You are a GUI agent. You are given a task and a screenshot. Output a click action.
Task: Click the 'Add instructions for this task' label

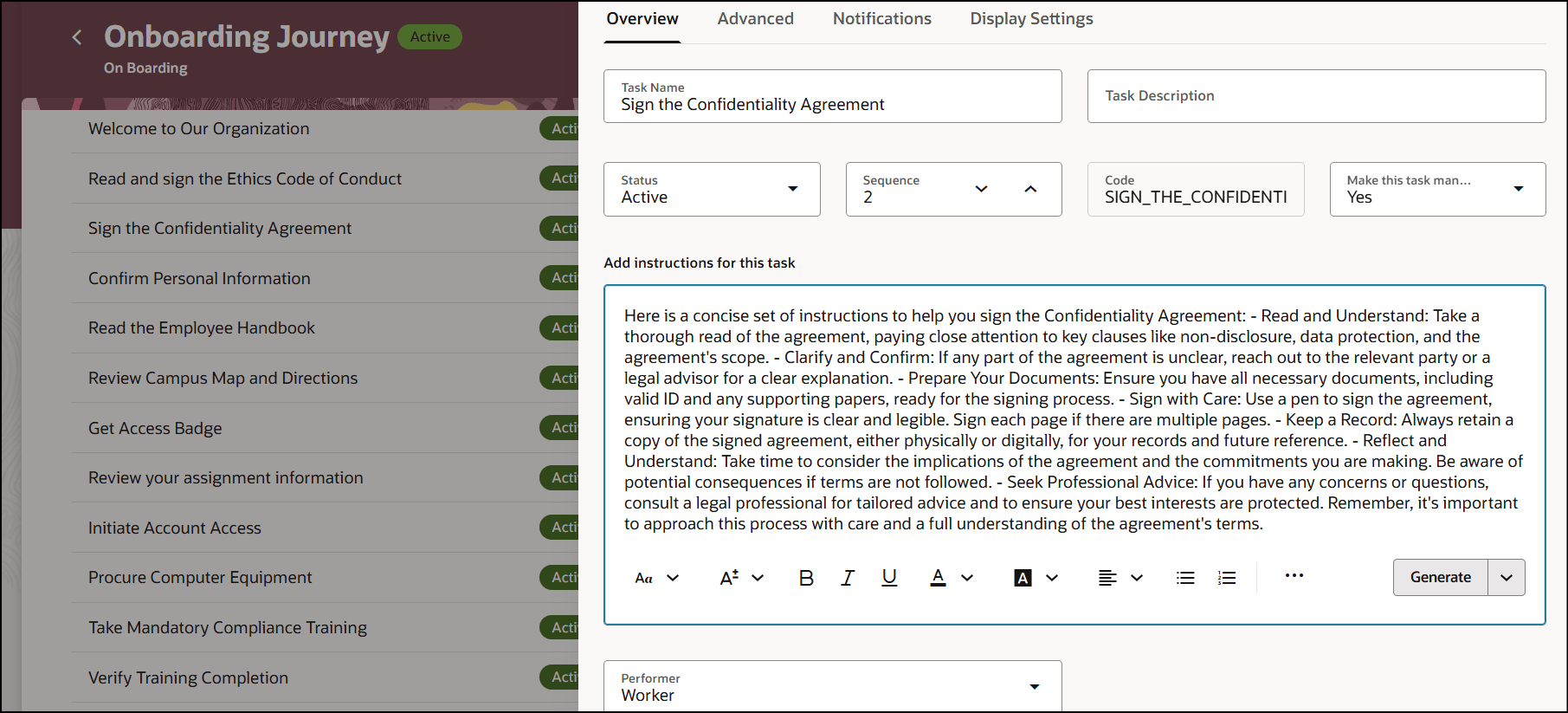(700, 263)
